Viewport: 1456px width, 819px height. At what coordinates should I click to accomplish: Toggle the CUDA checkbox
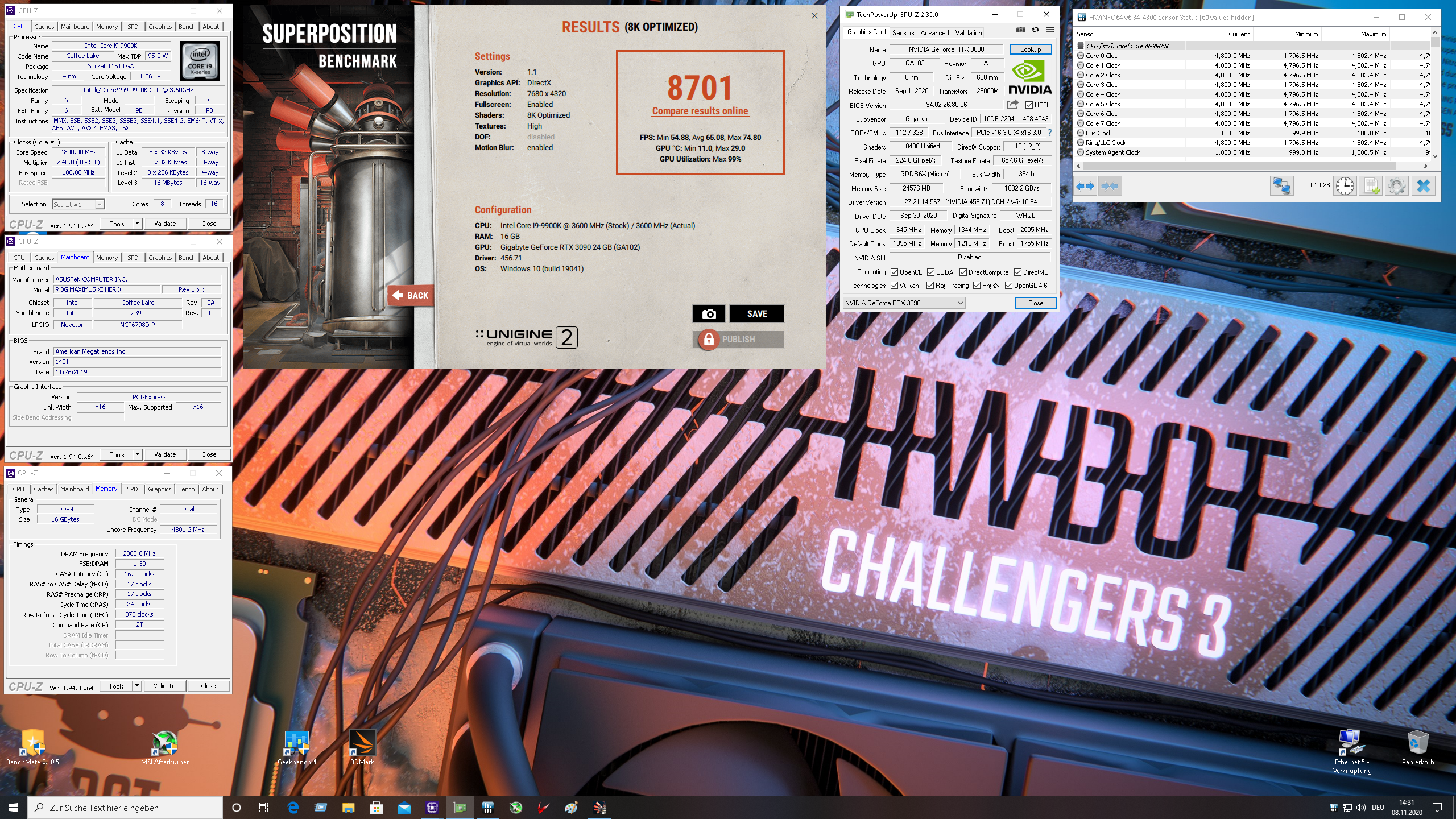point(930,272)
